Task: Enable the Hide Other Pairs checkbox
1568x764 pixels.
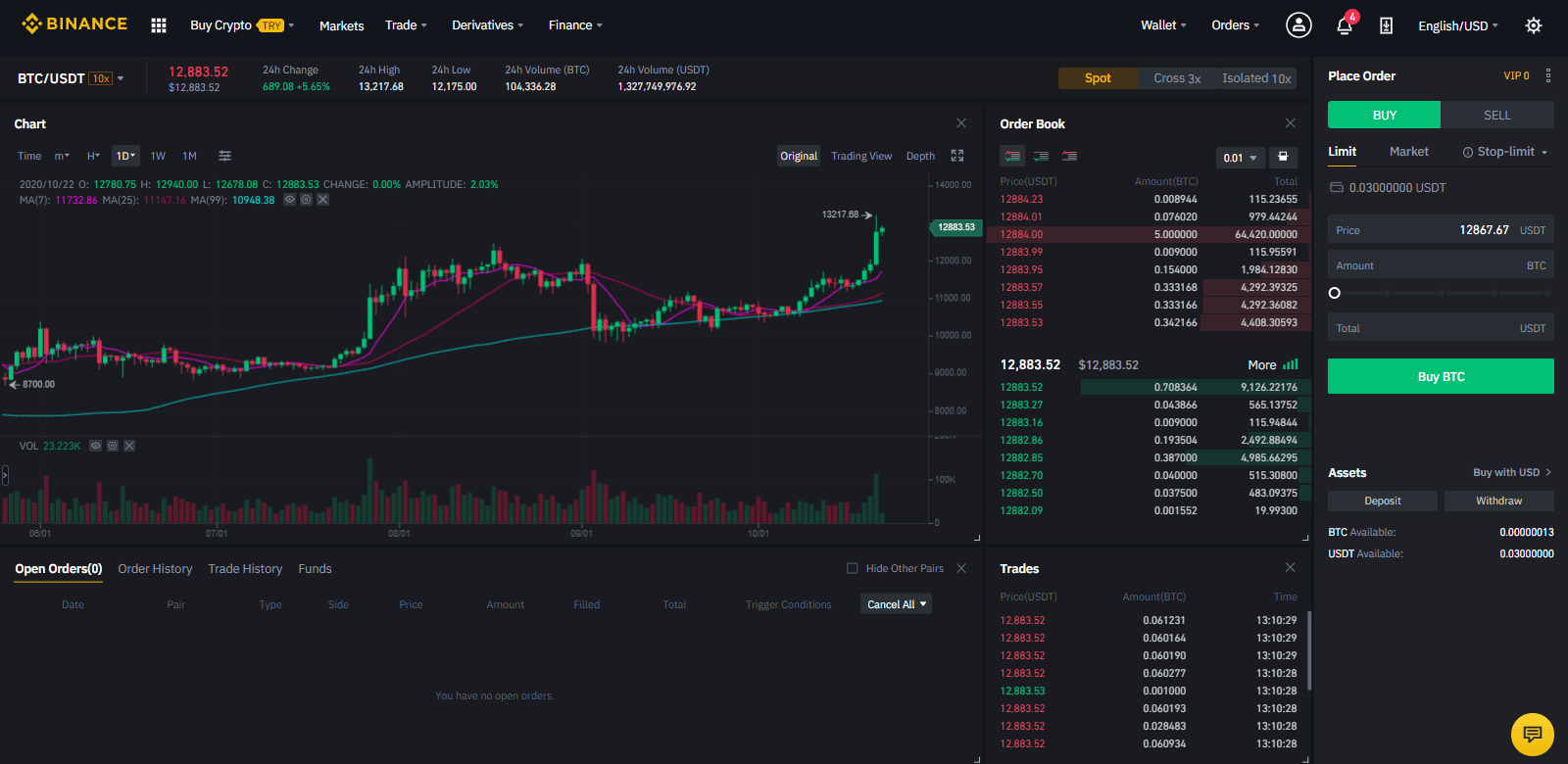Action: tap(853, 568)
